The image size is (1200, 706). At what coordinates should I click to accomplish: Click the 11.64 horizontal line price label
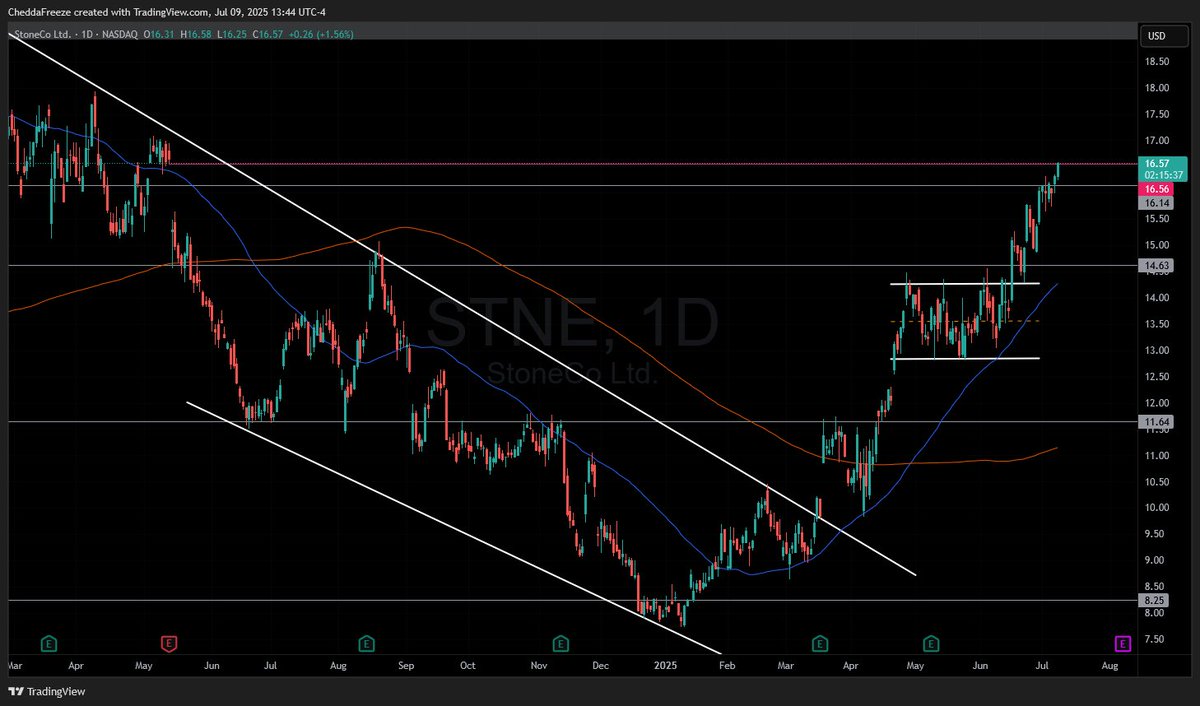coord(1156,422)
